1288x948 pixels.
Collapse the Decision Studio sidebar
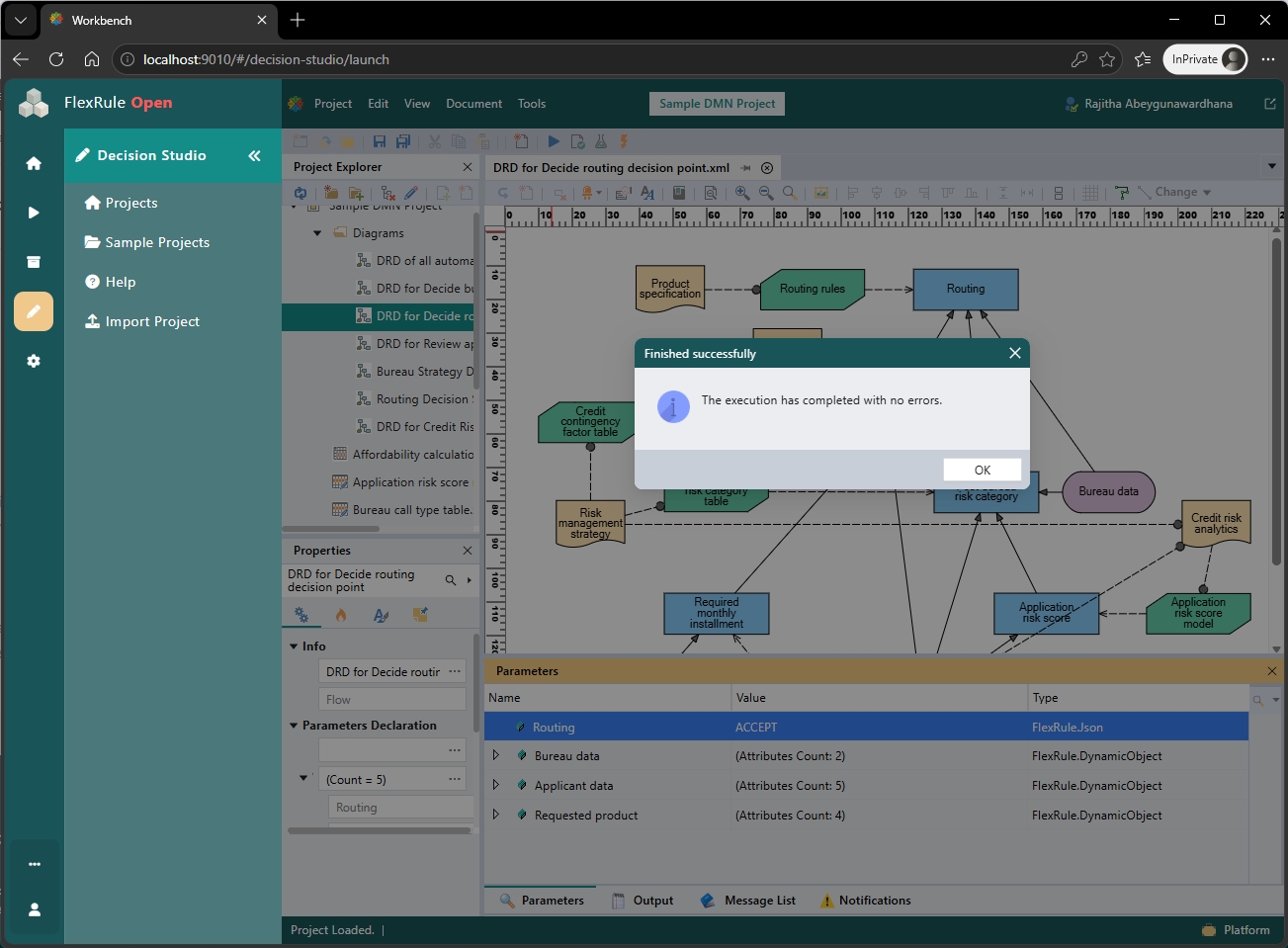click(x=254, y=155)
